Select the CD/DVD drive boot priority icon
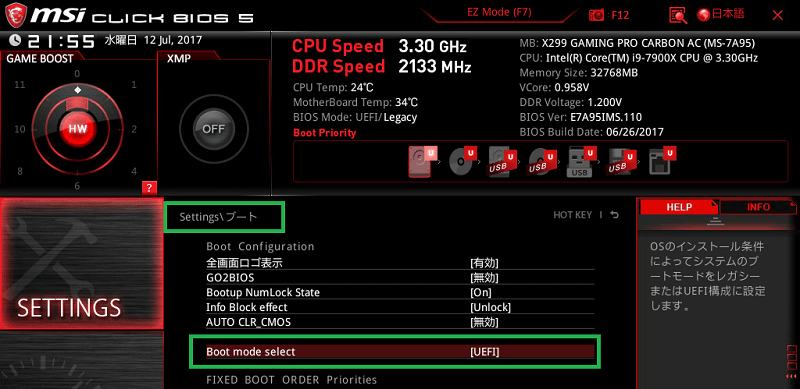The width and height of the screenshot is (800, 389). 462,161
